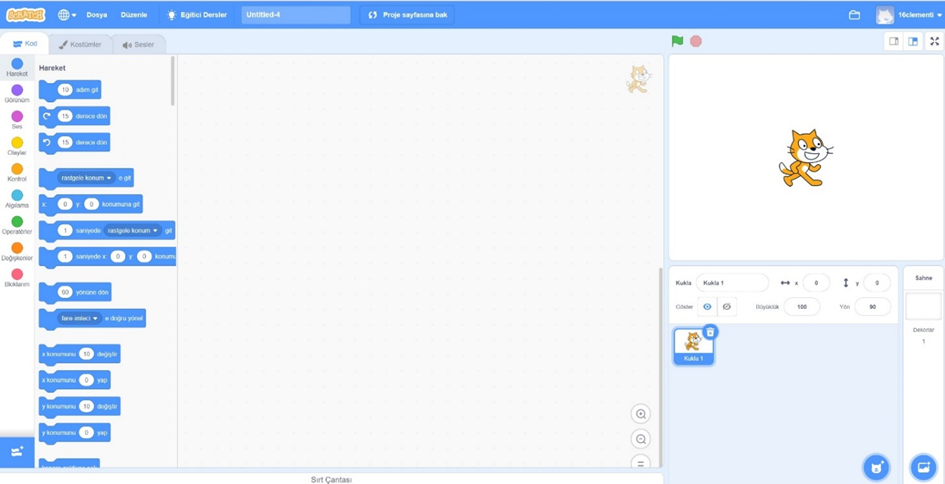945x484 pixels.
Task: Select the Kukla 1 sprite thumbnail
Action: 694,347
